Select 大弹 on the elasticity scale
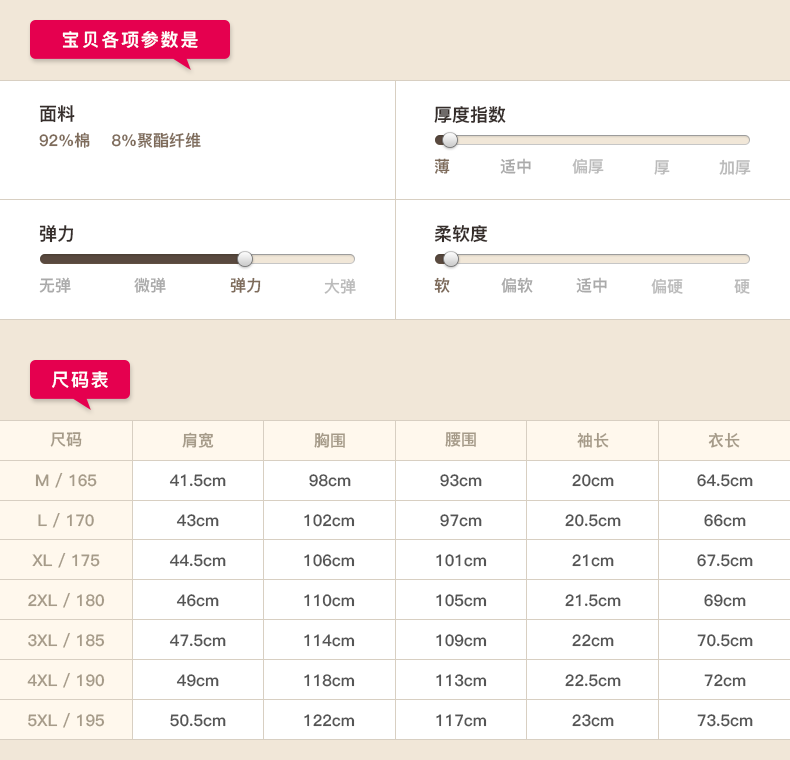Image resolution: width=790 pixels, height=760 pixels. (340, 286)
